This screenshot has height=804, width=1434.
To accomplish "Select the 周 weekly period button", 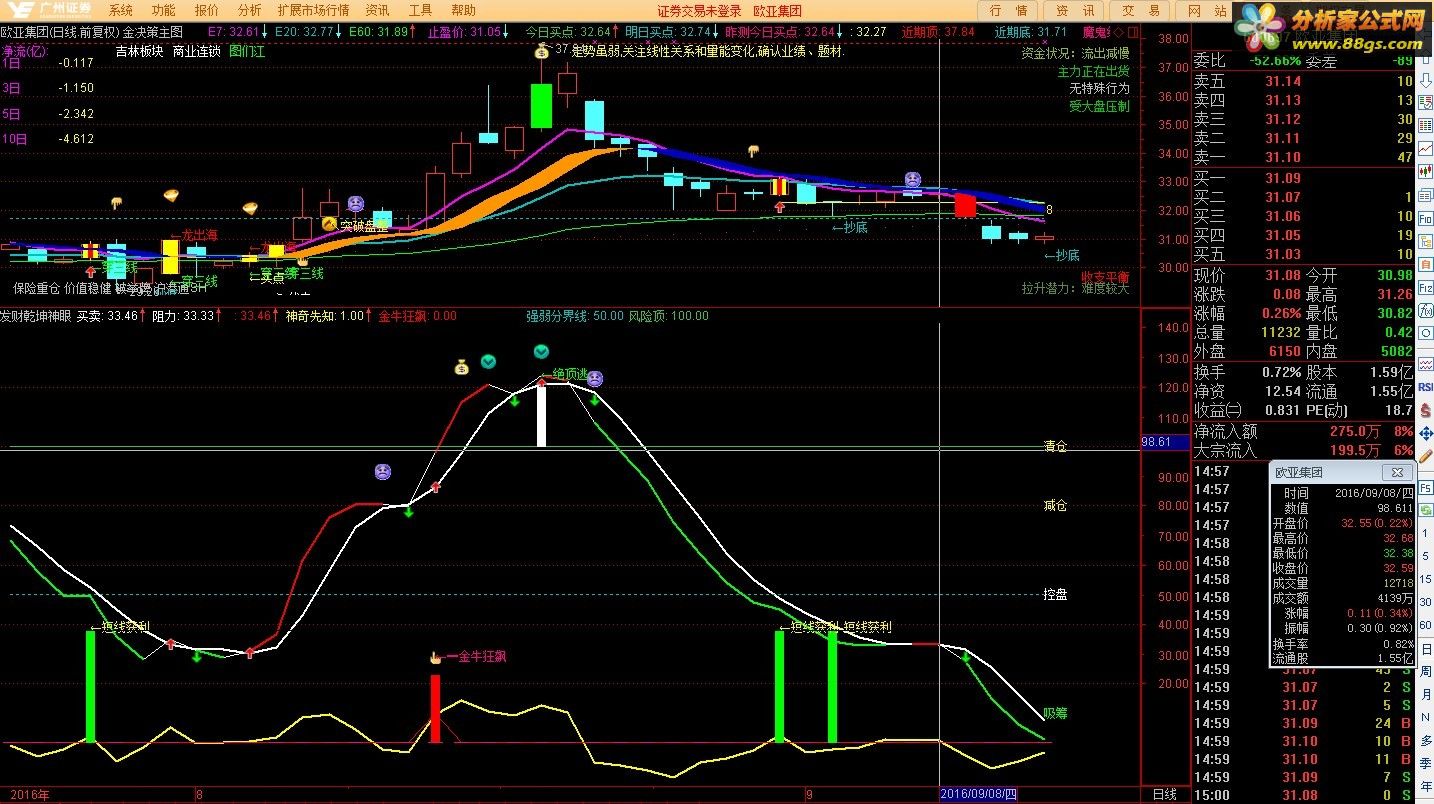I will click(1426, 672).
